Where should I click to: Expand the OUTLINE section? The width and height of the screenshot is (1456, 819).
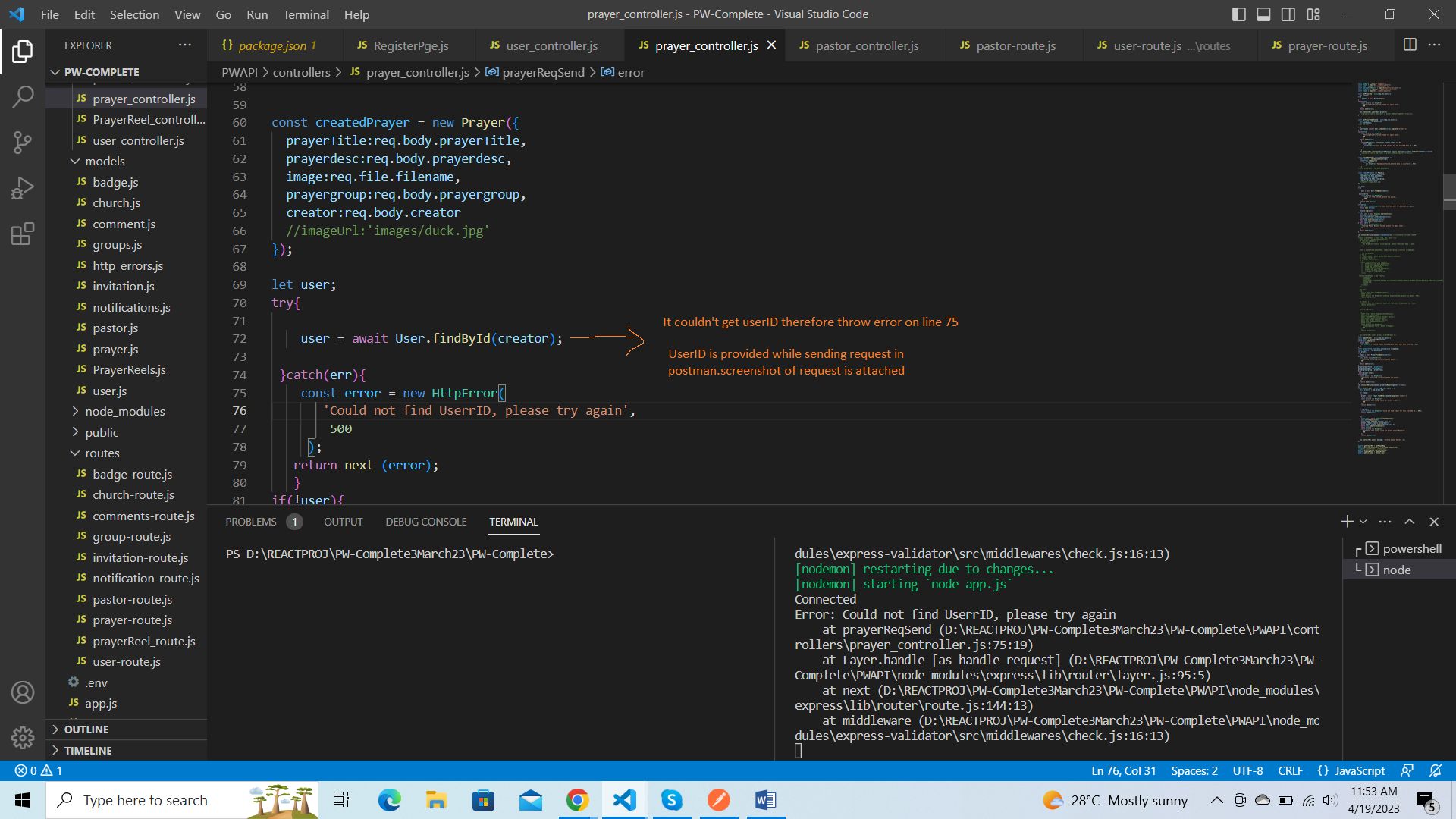[x=86, y=730]
